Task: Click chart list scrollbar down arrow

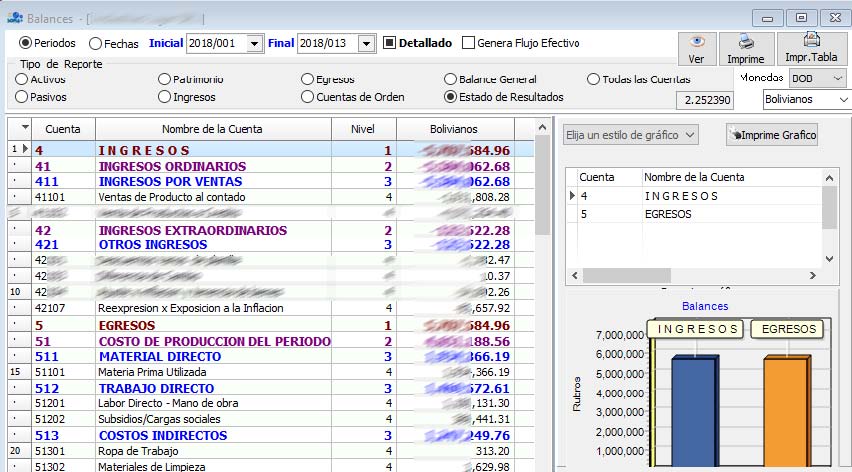Action: click(829, 259)
